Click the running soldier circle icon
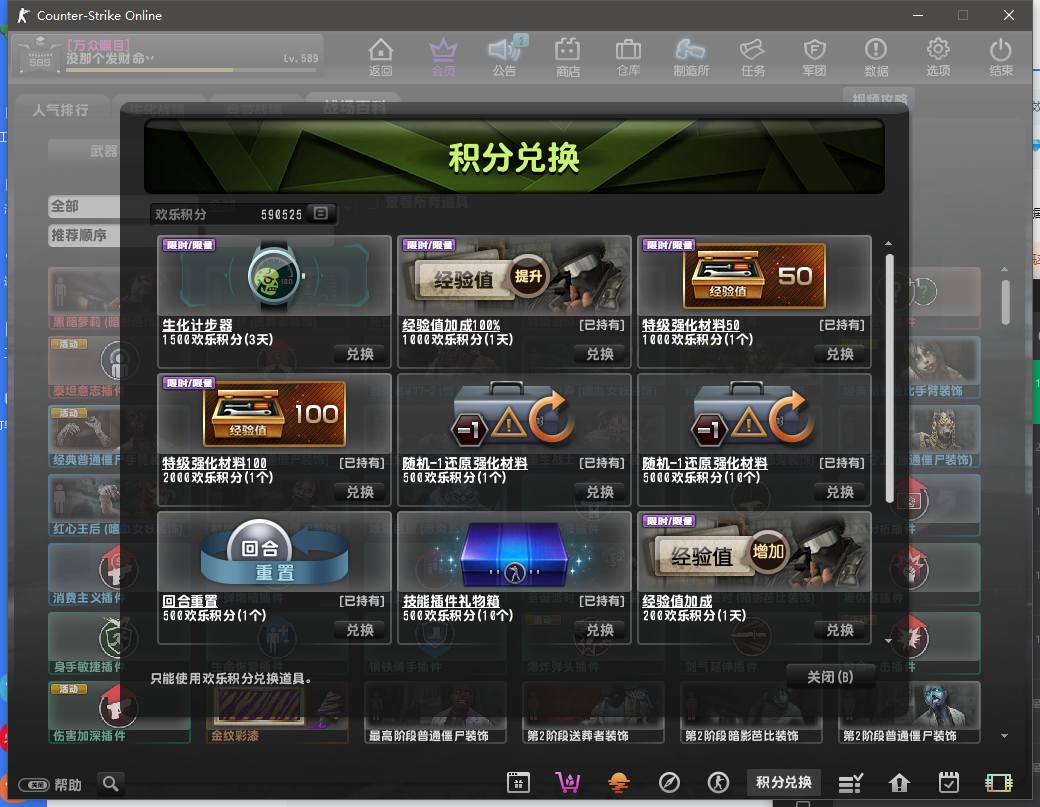This screenshot has width=1040, height=807. [x=718, y=782]
